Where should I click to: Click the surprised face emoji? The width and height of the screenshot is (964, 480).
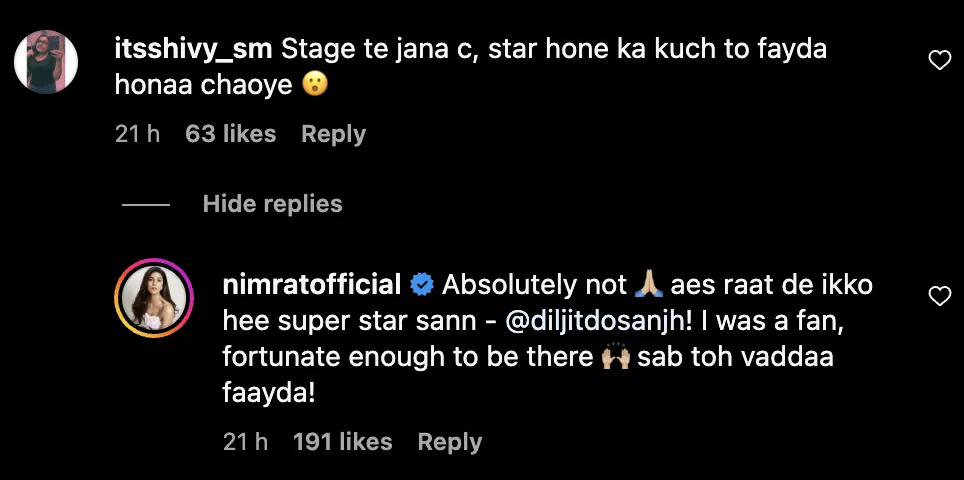[314, 87]
